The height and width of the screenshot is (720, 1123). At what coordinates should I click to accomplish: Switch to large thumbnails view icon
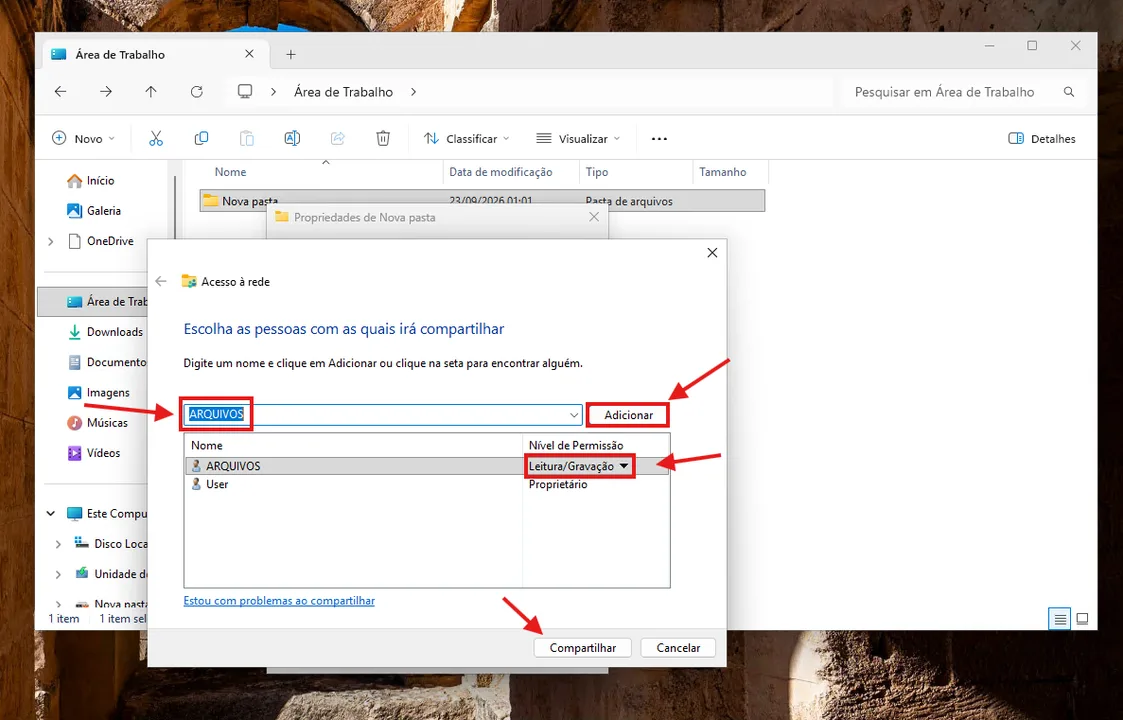coord(1082,619)
